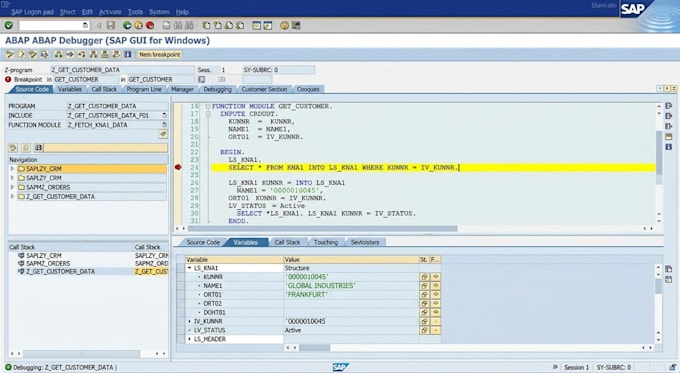Select the upper Variables tab
This screenshot has width=680, height=373.
pos(69,89)
